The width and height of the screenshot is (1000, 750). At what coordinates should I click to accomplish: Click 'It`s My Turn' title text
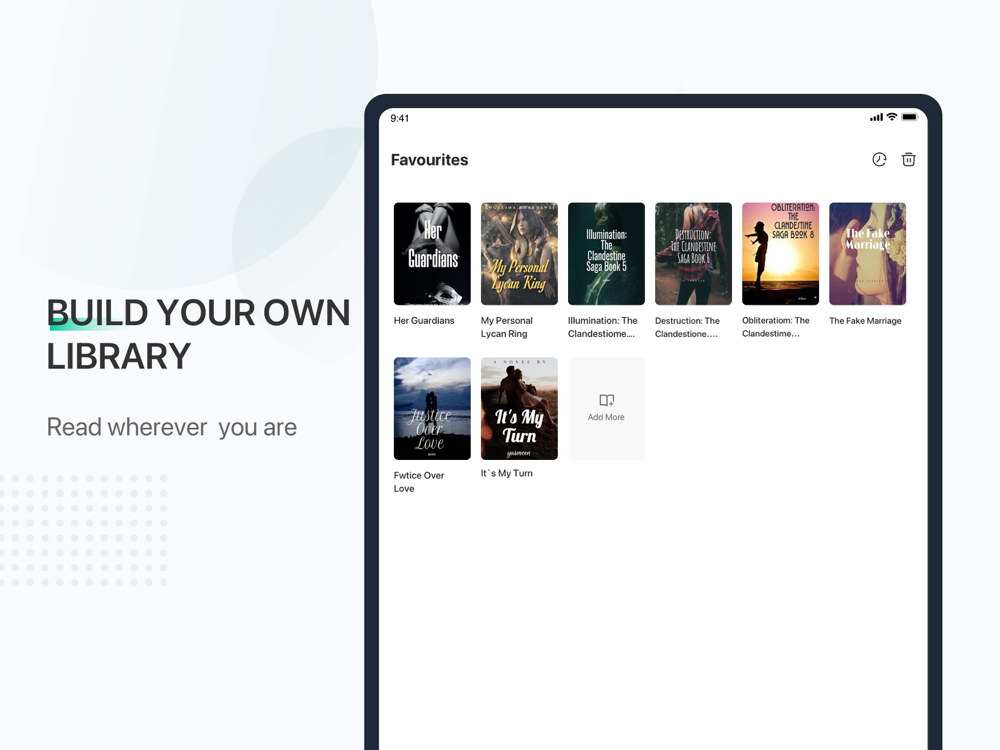click(x=507, y=473)
